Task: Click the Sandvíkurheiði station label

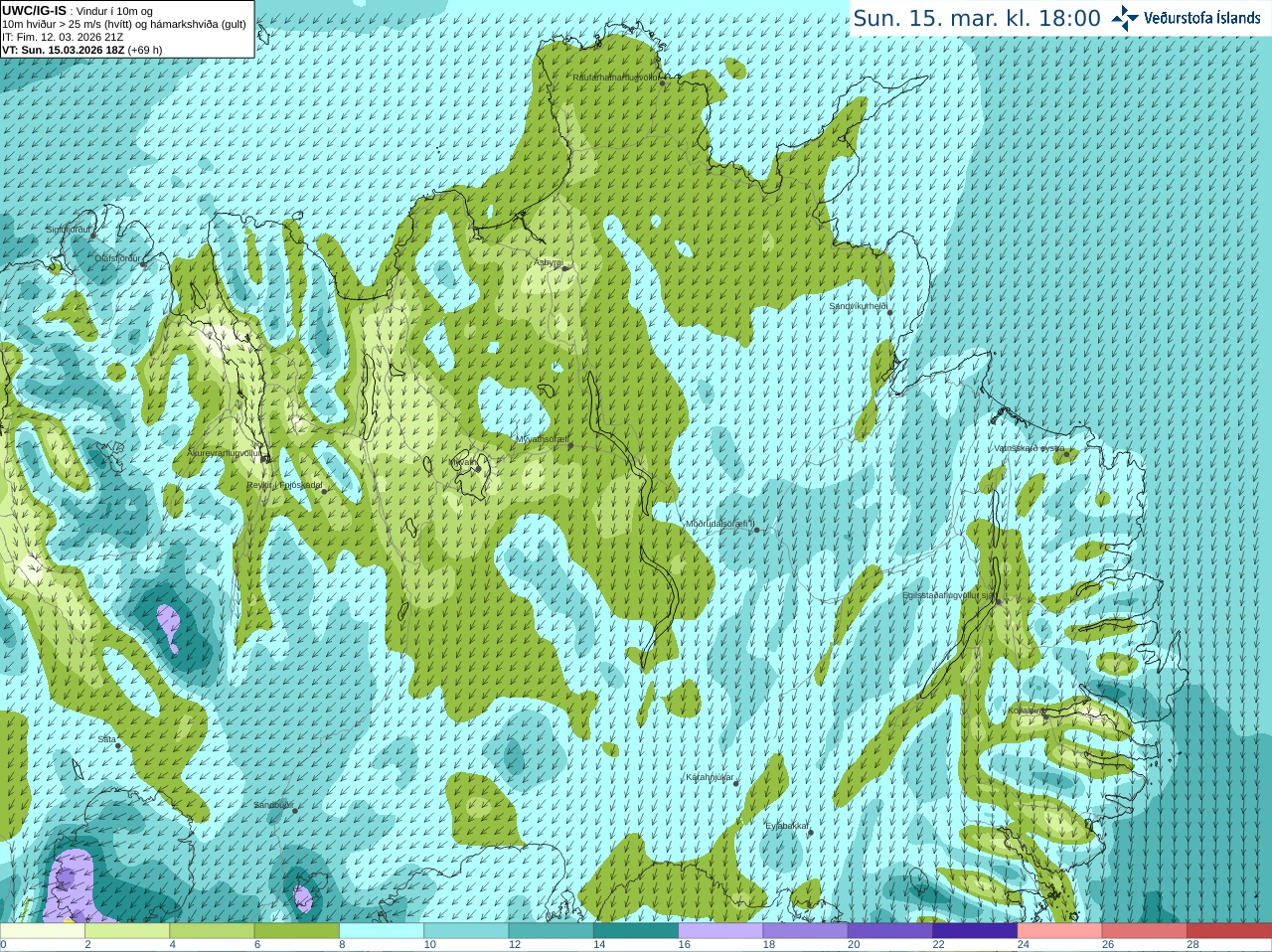Action: (858, 306)
